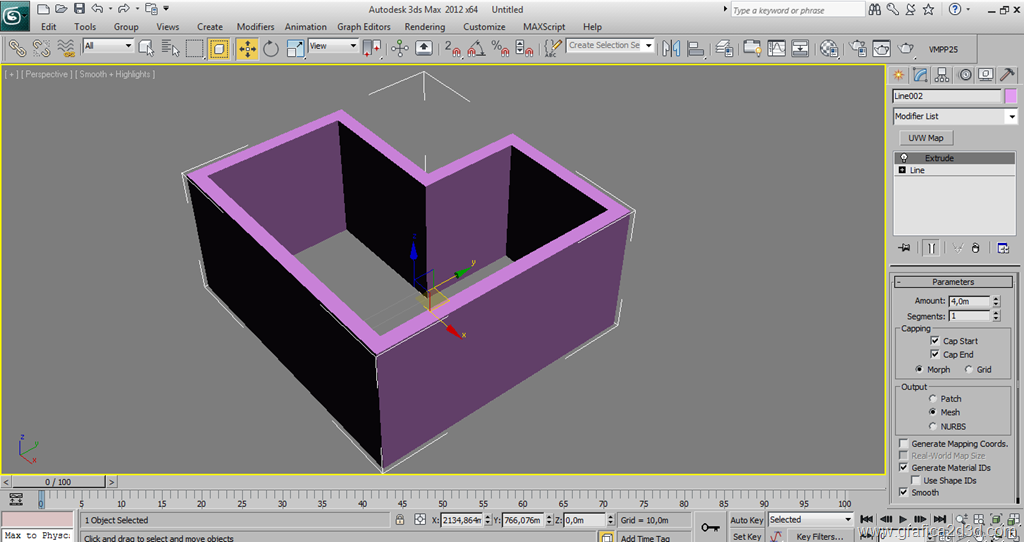Screen dimensions: 1024x542
Task: Collapse the Parameters rollout
Action: tap(953, 282)
